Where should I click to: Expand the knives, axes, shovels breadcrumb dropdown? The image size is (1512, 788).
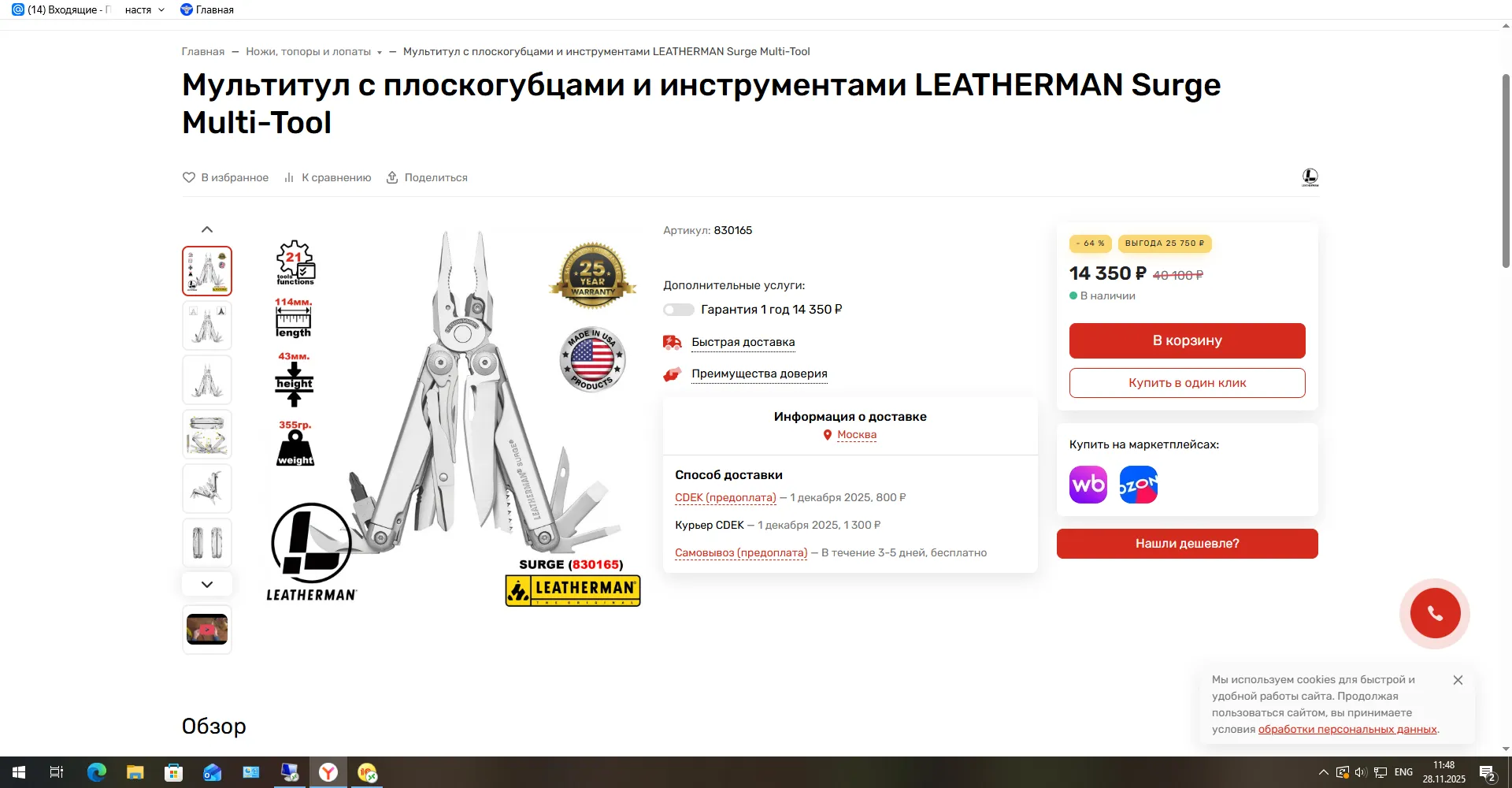380,53
